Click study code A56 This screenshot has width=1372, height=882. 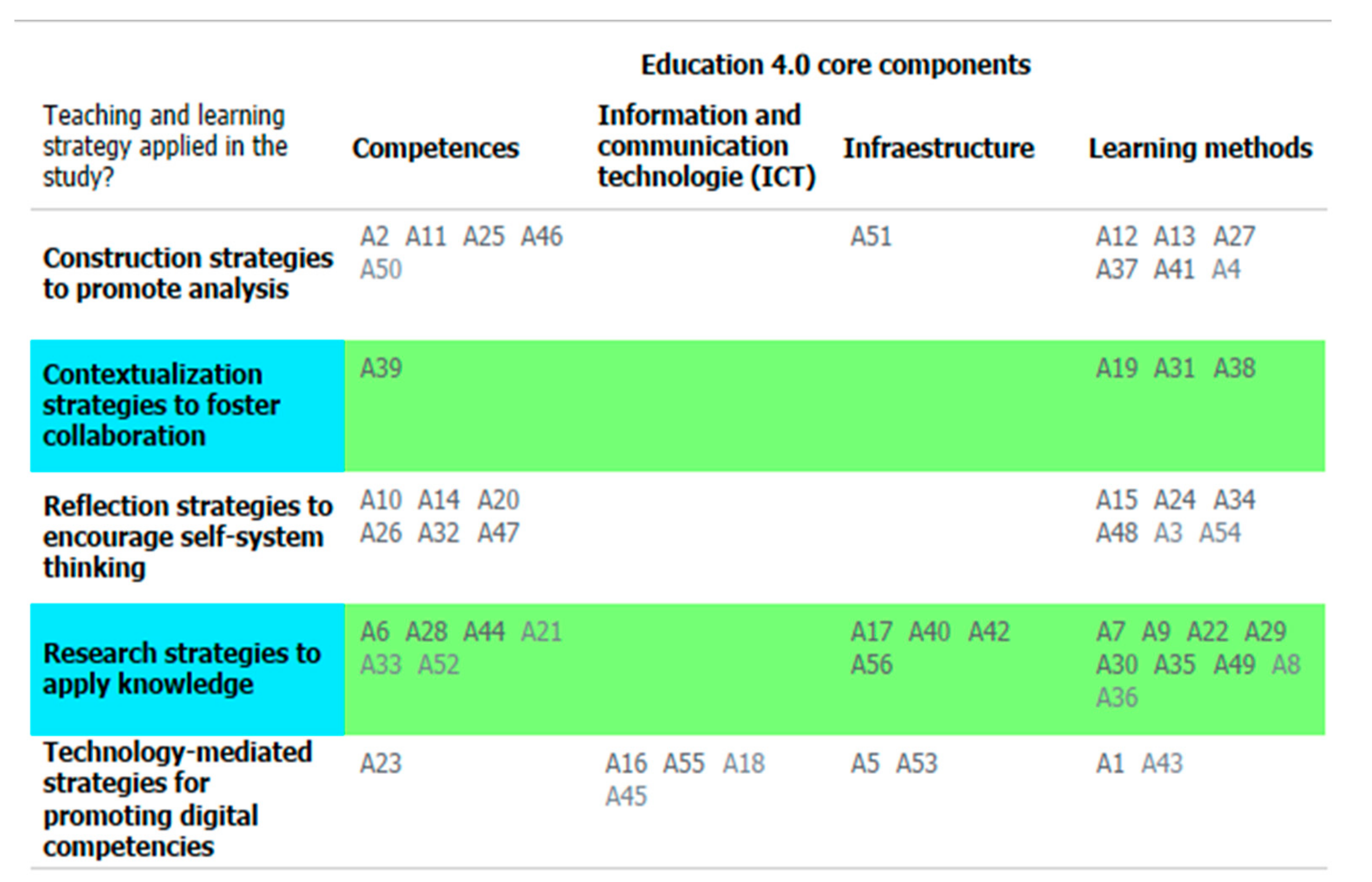(872, 665)
